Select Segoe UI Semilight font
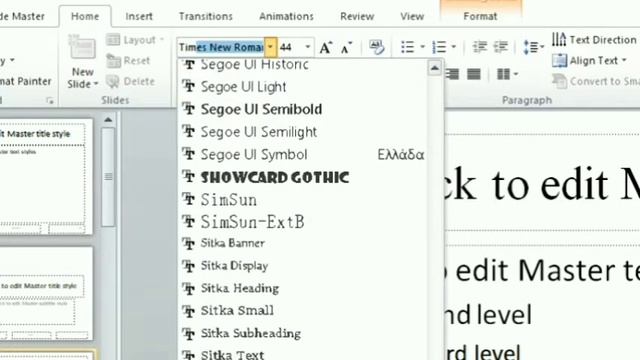The image size is (640, 360). click(x=302, y=132)
